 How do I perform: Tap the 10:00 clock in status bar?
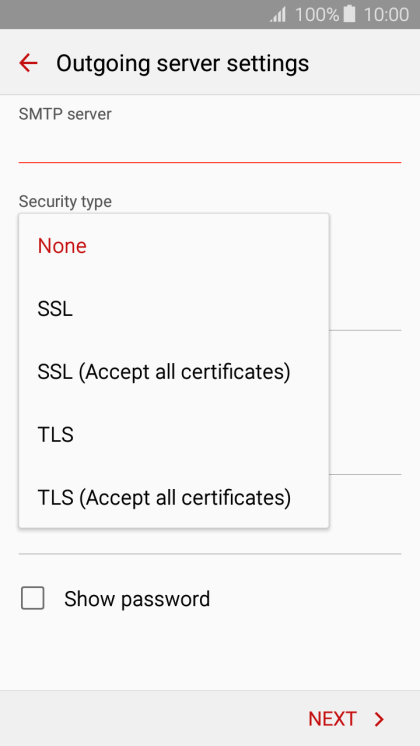386,14
